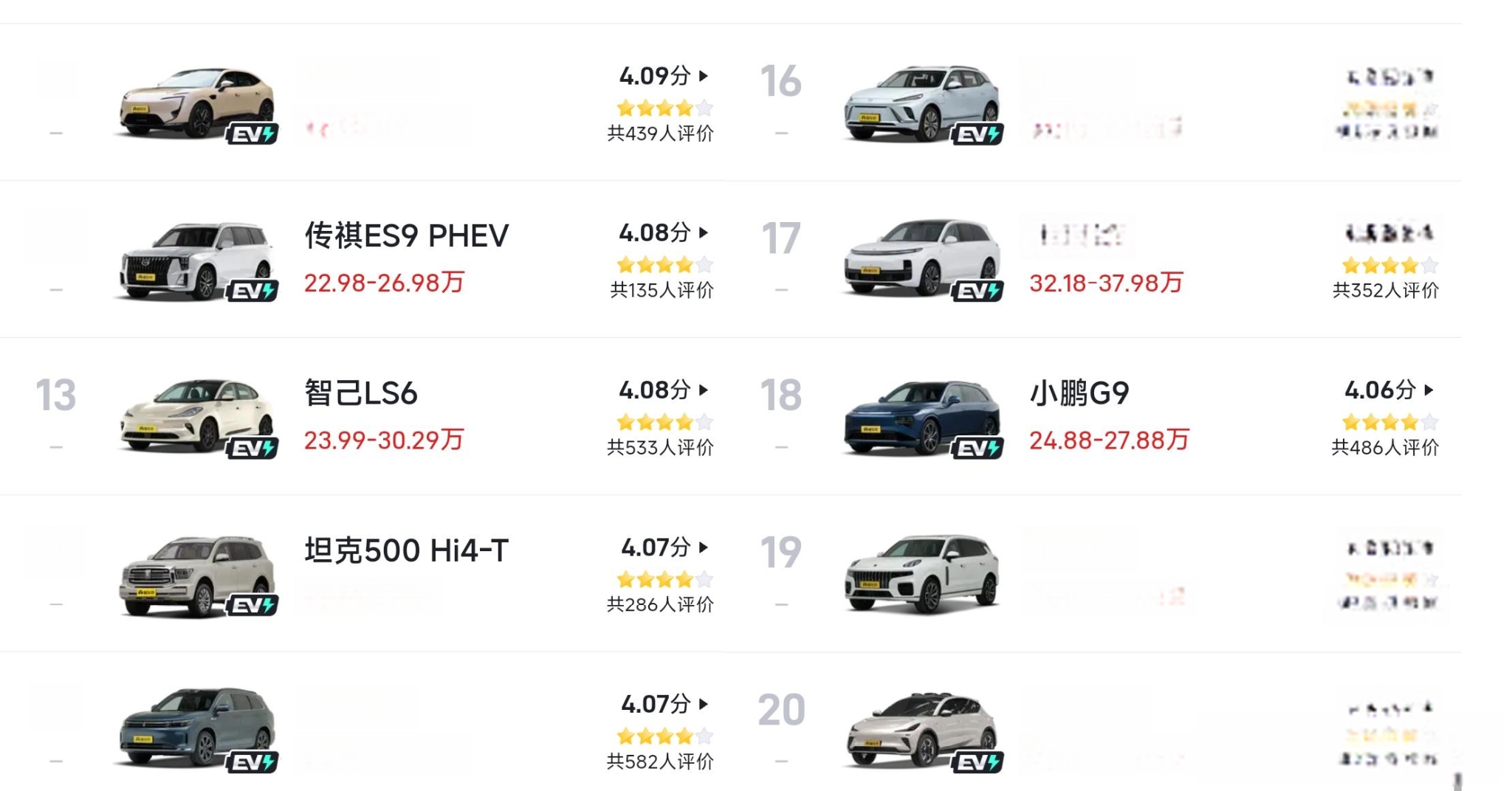This screenshot has height=791, width=1512.
Task: Click the EV badge on the 小鹏G9 image
Action: [x=977, y=448]
